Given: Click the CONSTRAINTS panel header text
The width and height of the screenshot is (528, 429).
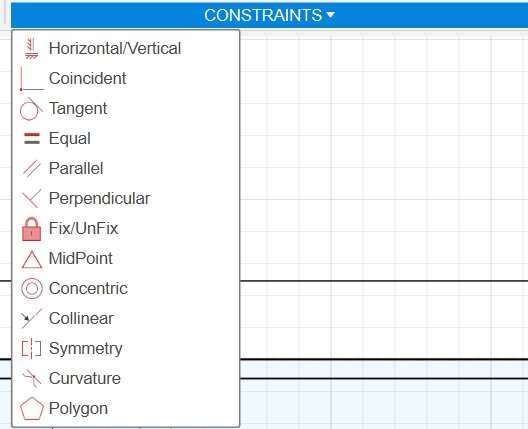Looking at the screenshot, I should (x=263, y=15).
